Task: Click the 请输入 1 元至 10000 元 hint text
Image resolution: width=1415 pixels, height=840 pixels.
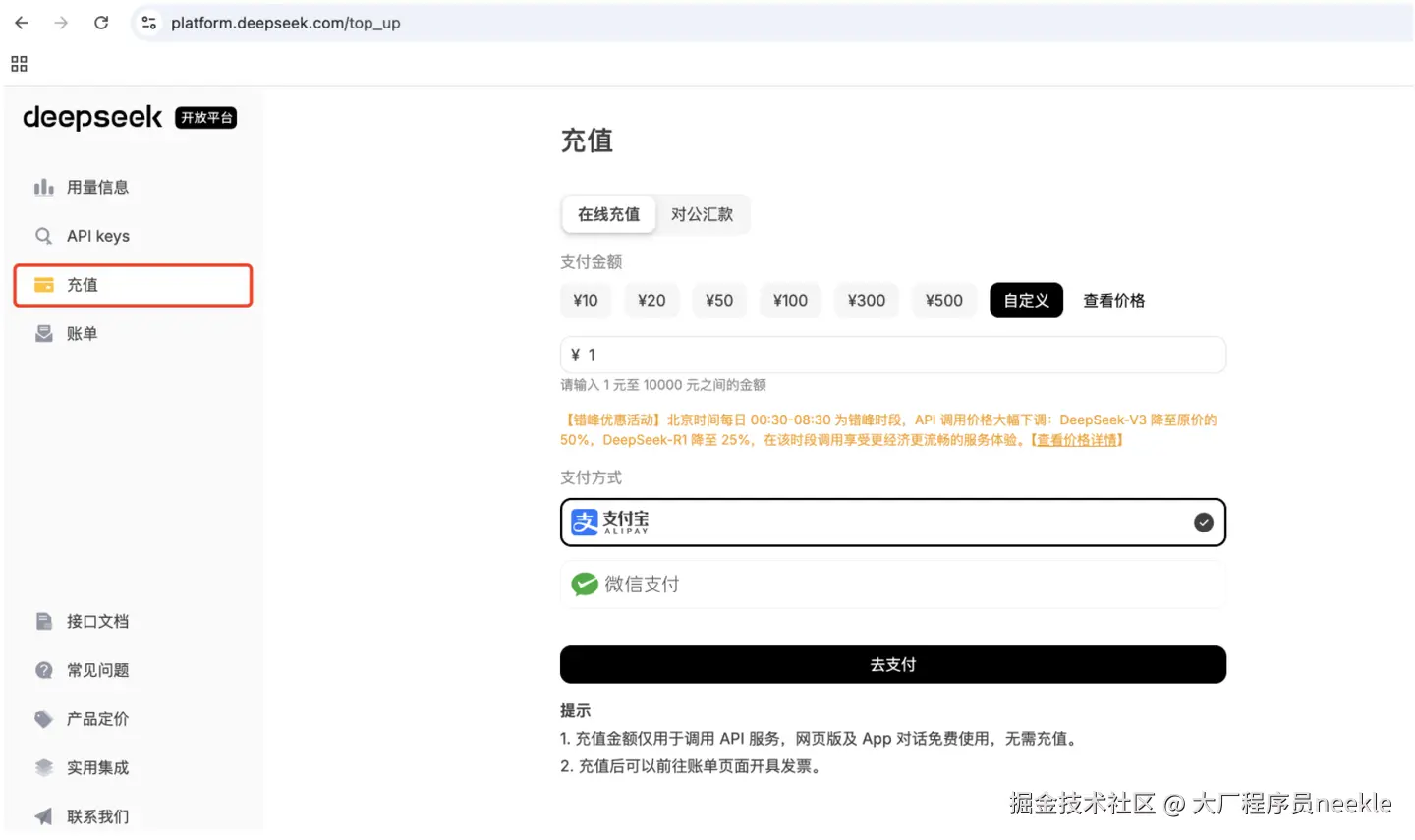Action: (x=663, y=385)
